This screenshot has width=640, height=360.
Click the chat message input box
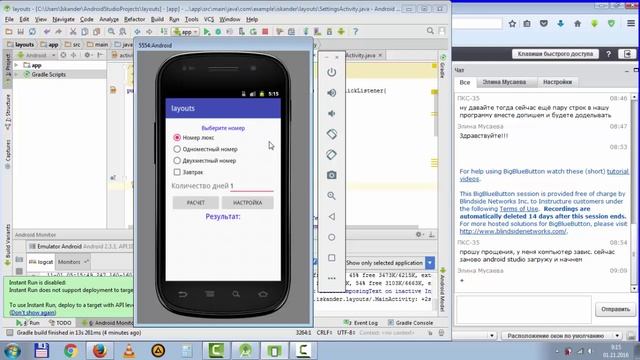point(523,310)
